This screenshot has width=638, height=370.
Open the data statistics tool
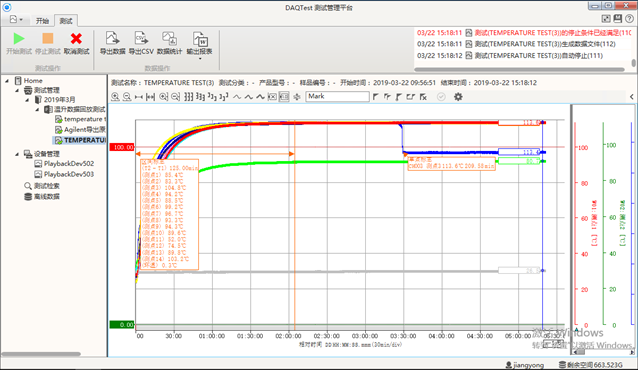tap(169, 38)
